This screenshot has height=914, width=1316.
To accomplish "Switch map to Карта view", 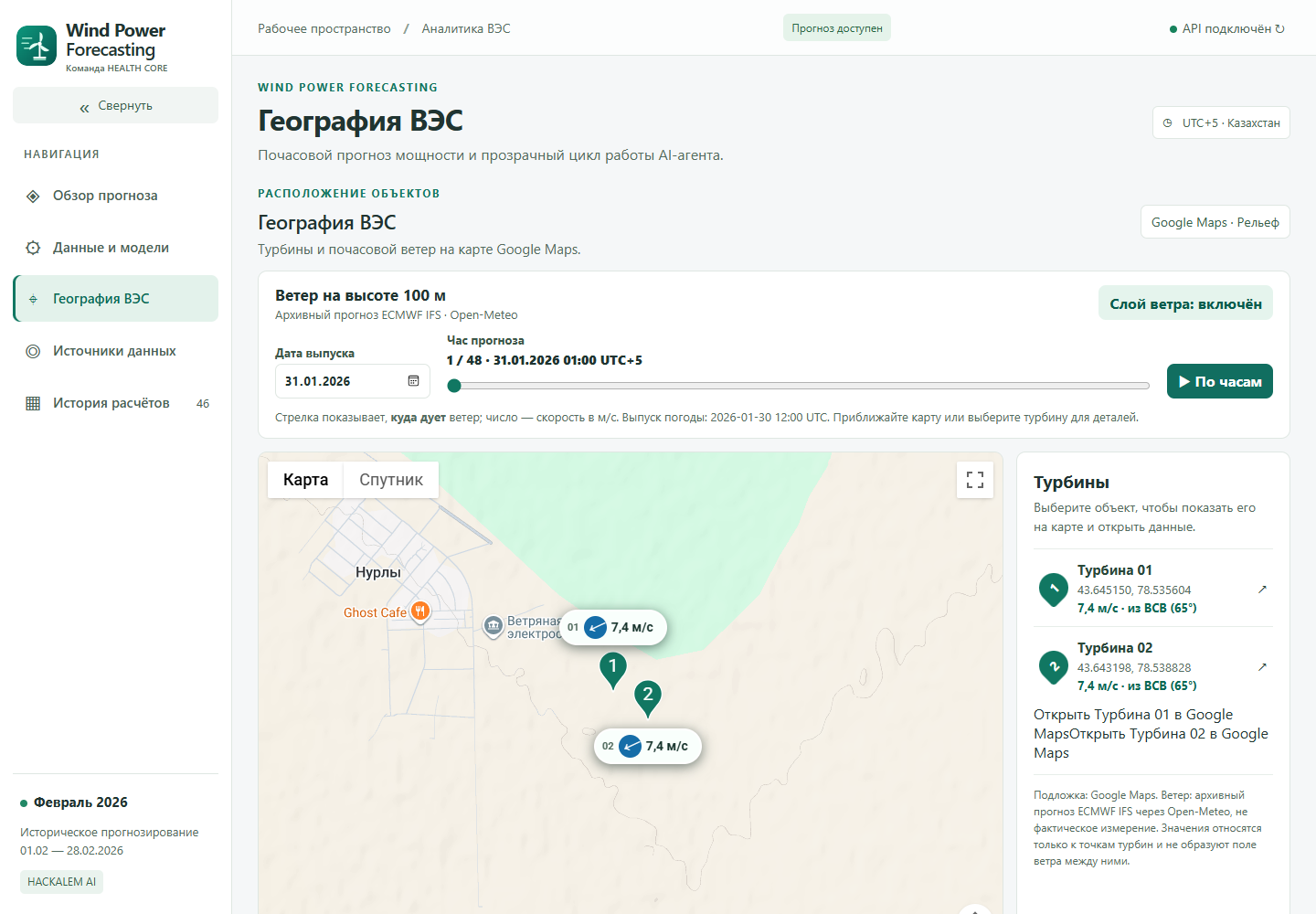I will click(x=305, y=480).
